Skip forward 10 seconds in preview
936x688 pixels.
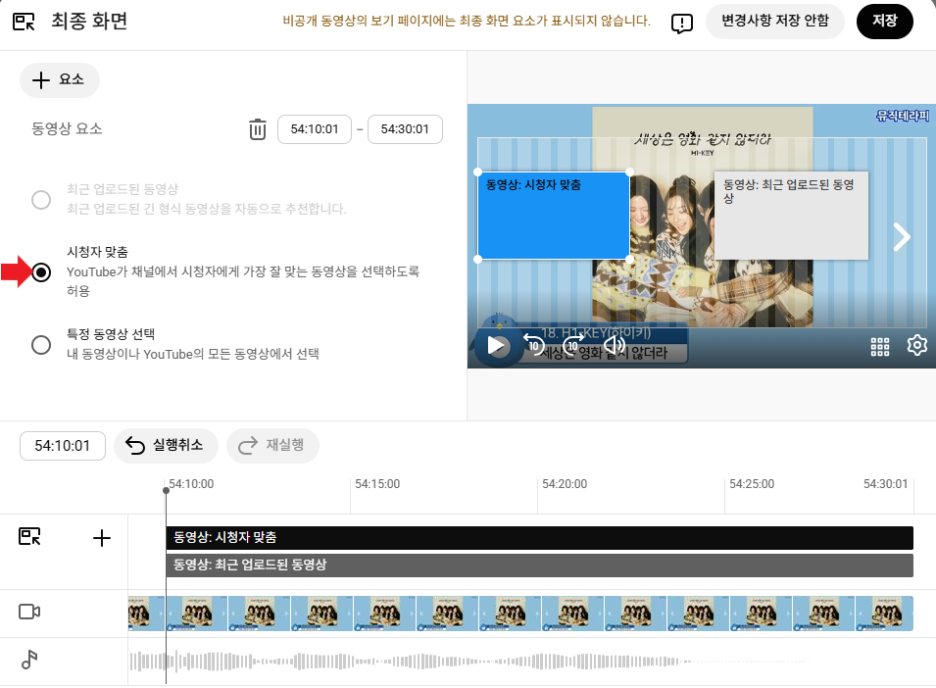(573, 344)
